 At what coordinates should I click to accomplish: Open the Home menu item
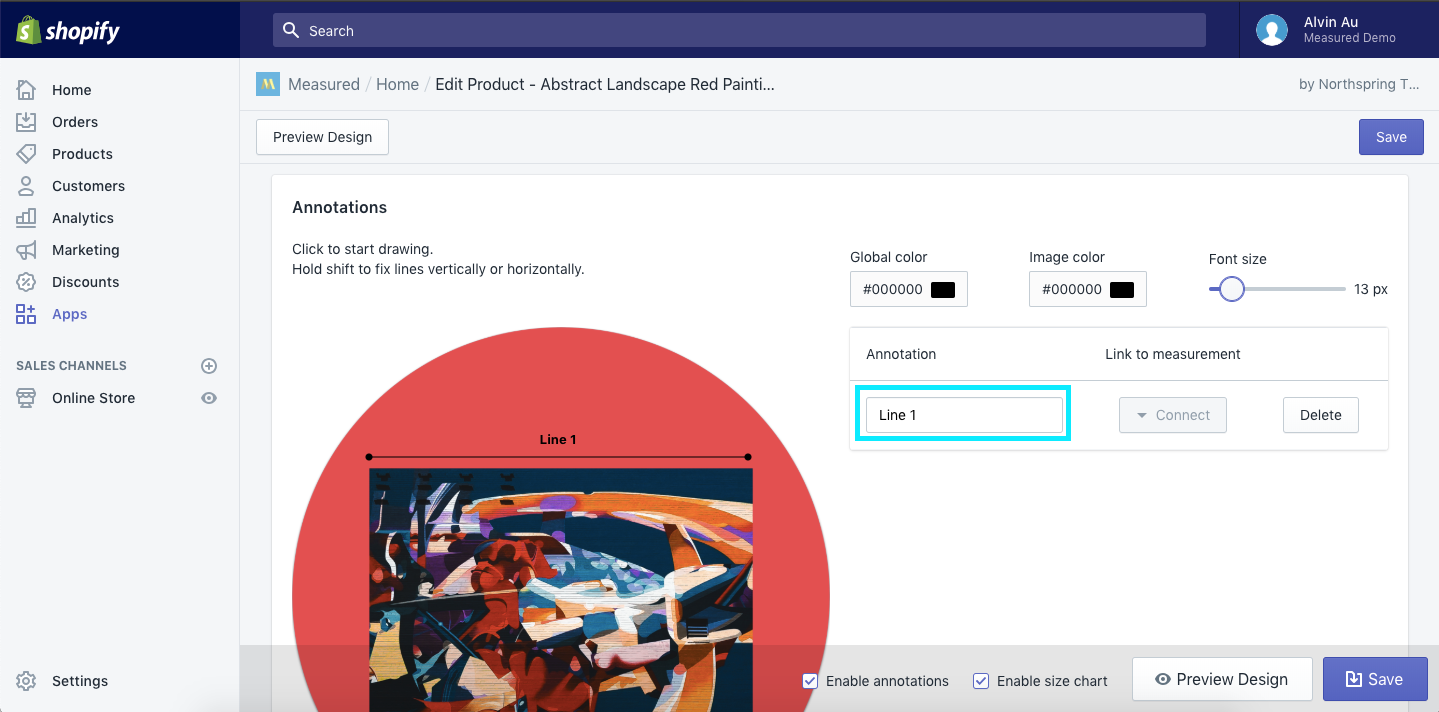pos(72,90)
